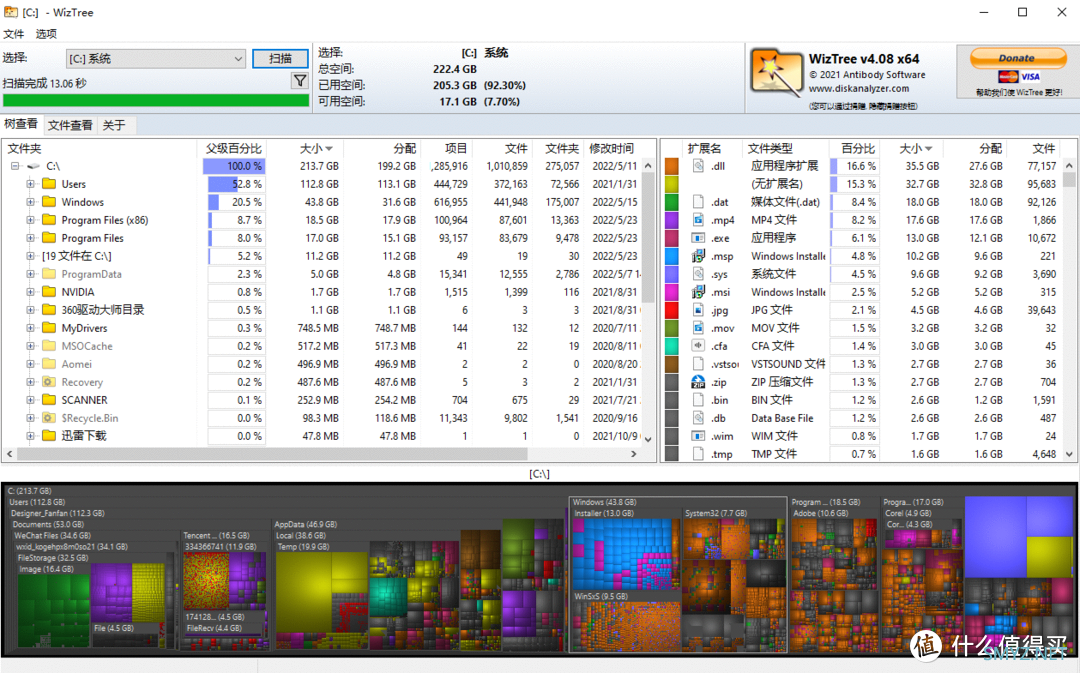This screenshot has height=673, width=1080.
Task: Select the Program Files (x86) folder icon
Action: coord(48,220)
